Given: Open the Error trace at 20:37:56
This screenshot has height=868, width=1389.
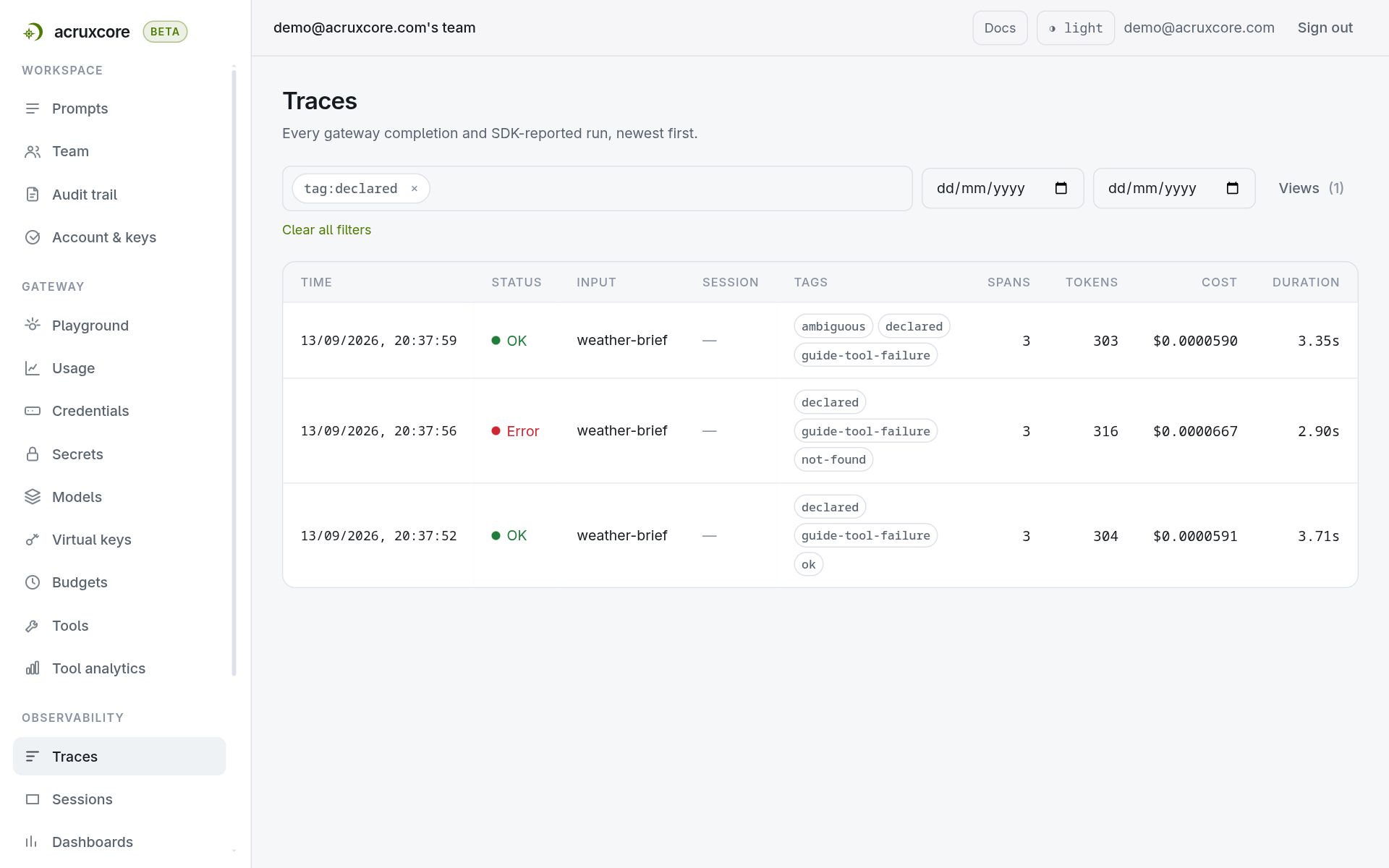Looking at the screenshot, I should 820,431.
